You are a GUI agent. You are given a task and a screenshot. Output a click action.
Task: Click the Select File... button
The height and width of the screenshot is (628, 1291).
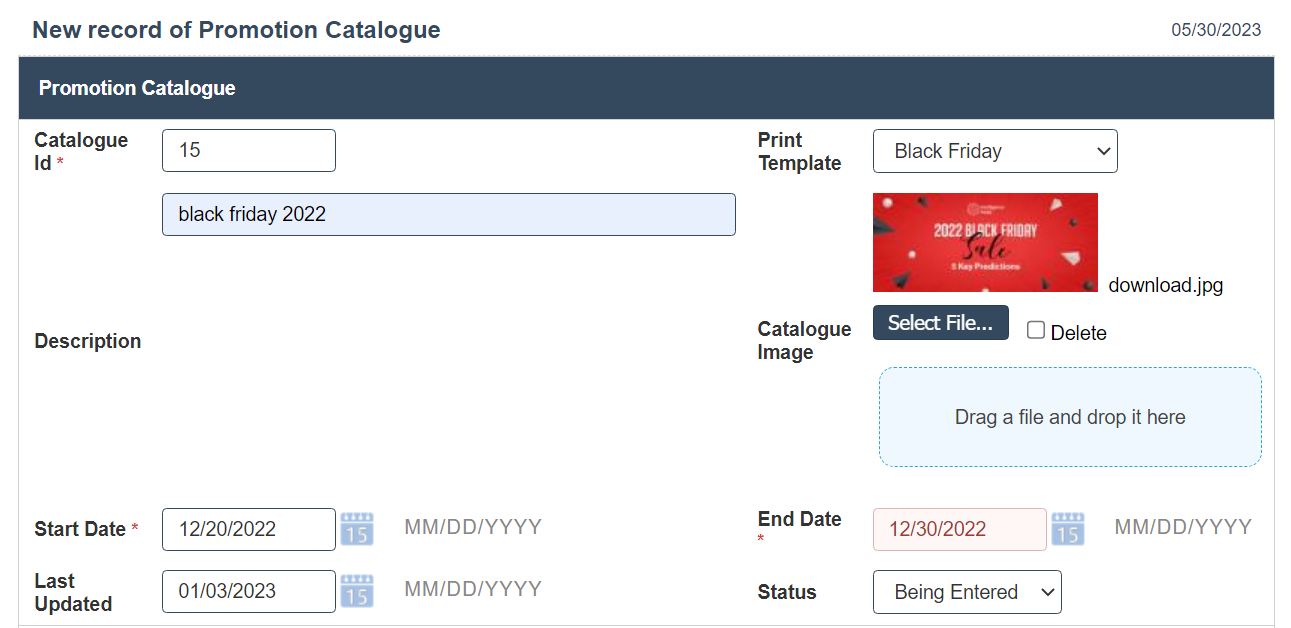click(940, 323)
